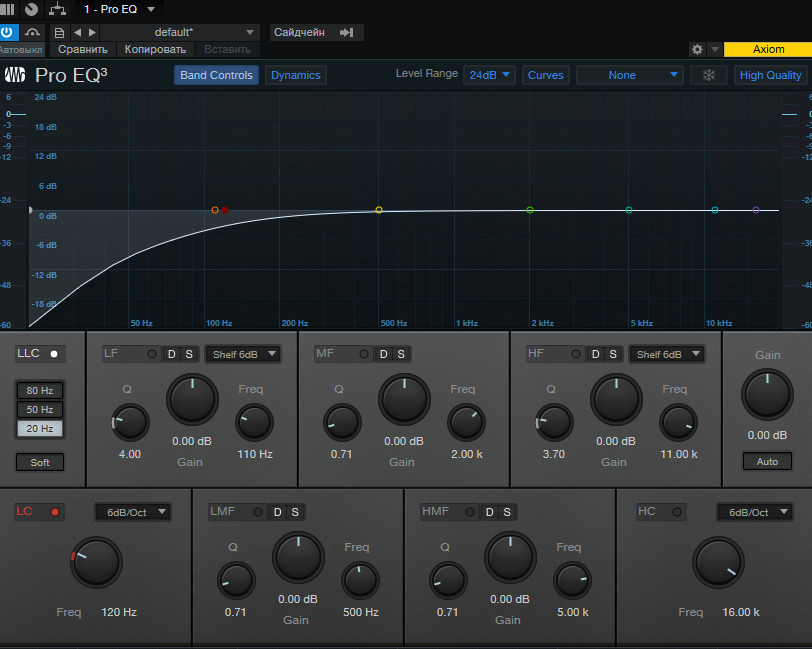The height and width of the screenshot is (649, 812).
Task: Open the arrow menu beside settings gear
Action: (715, 49)
